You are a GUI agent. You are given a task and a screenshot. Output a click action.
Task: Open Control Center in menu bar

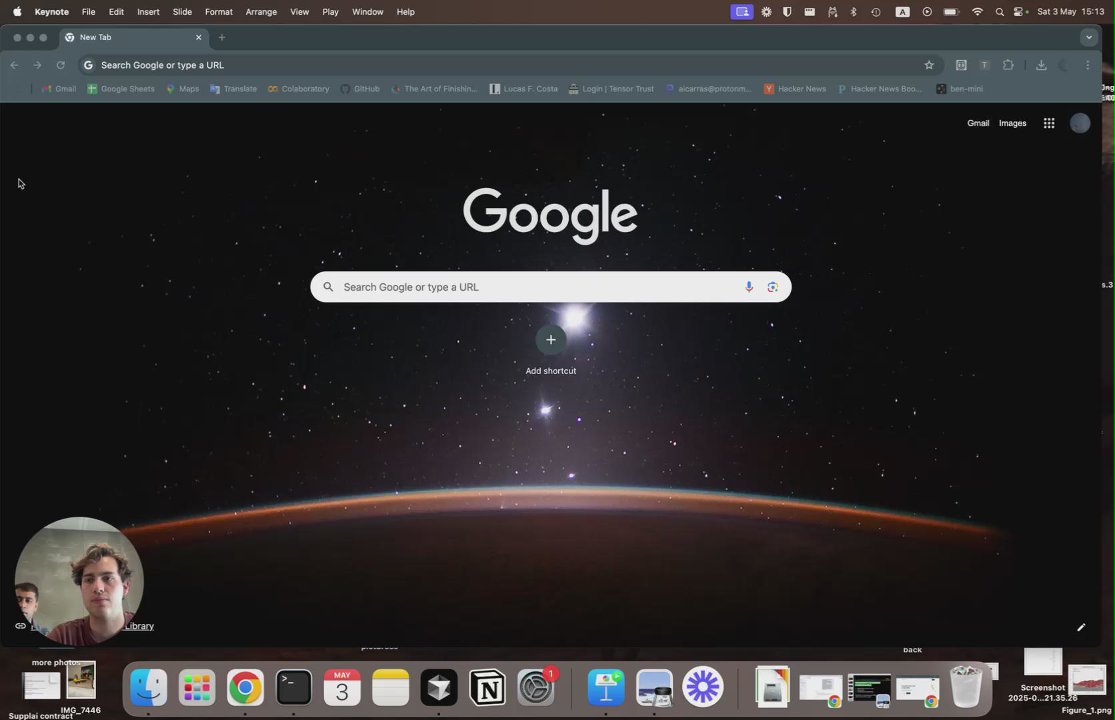pos(1020,11)
